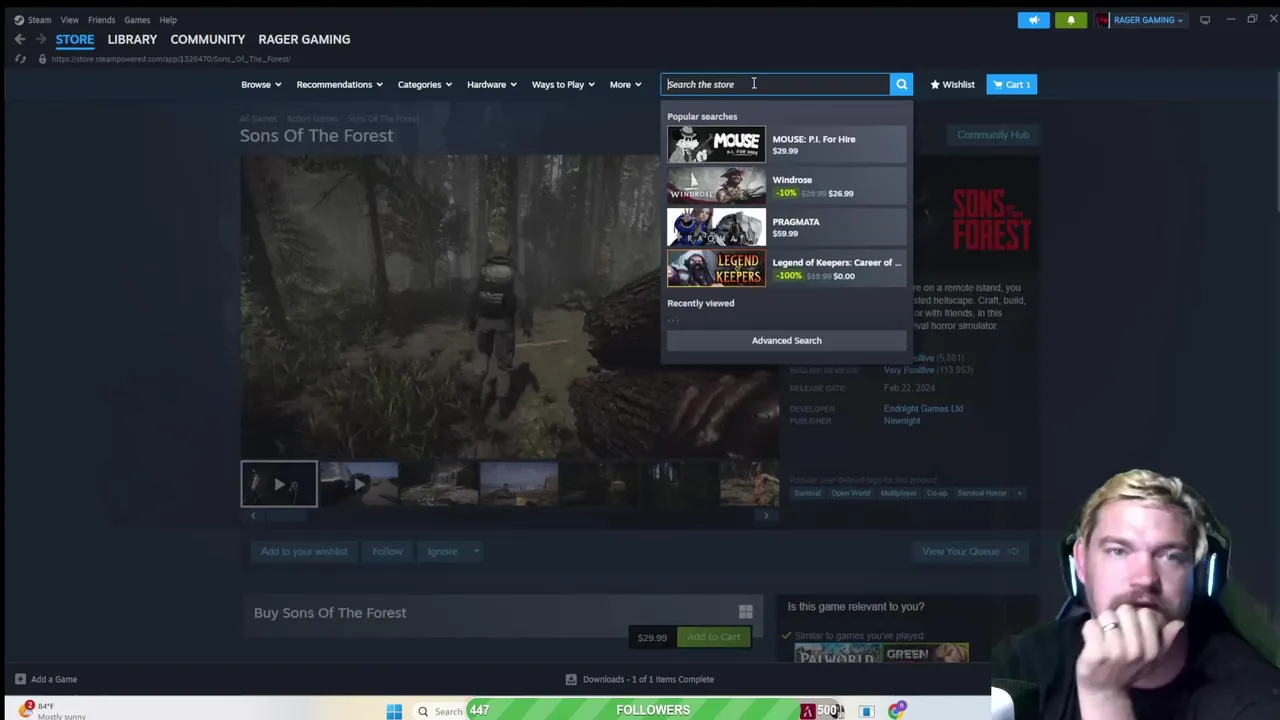Open the Steam menu

pyautogui.click(x=39, y=20)
